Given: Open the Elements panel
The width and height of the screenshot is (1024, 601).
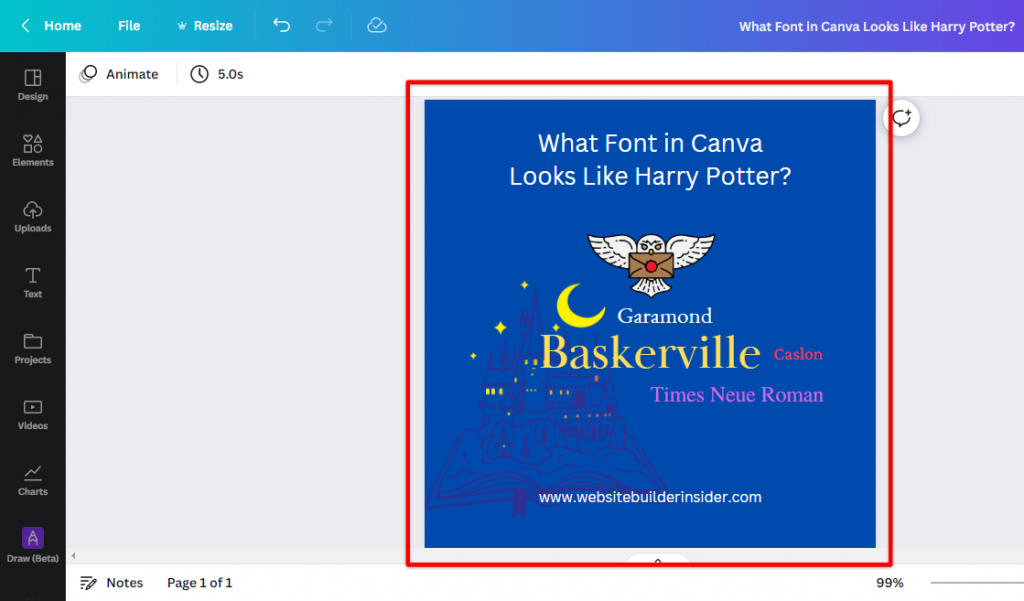Looking at the screenshot, I should (32, 150).
